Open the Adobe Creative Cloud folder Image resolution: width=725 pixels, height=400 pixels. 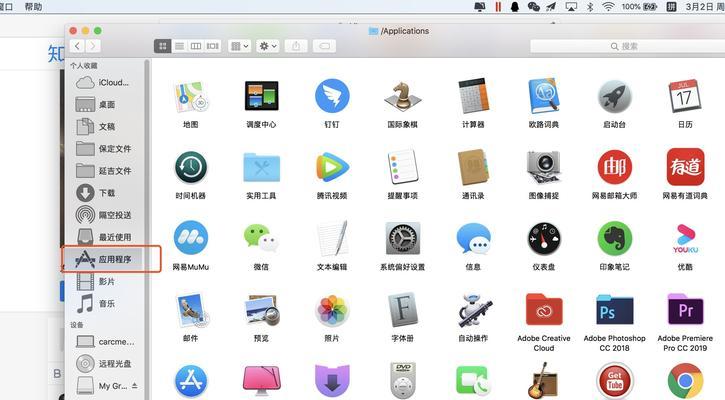coord(544,309)
